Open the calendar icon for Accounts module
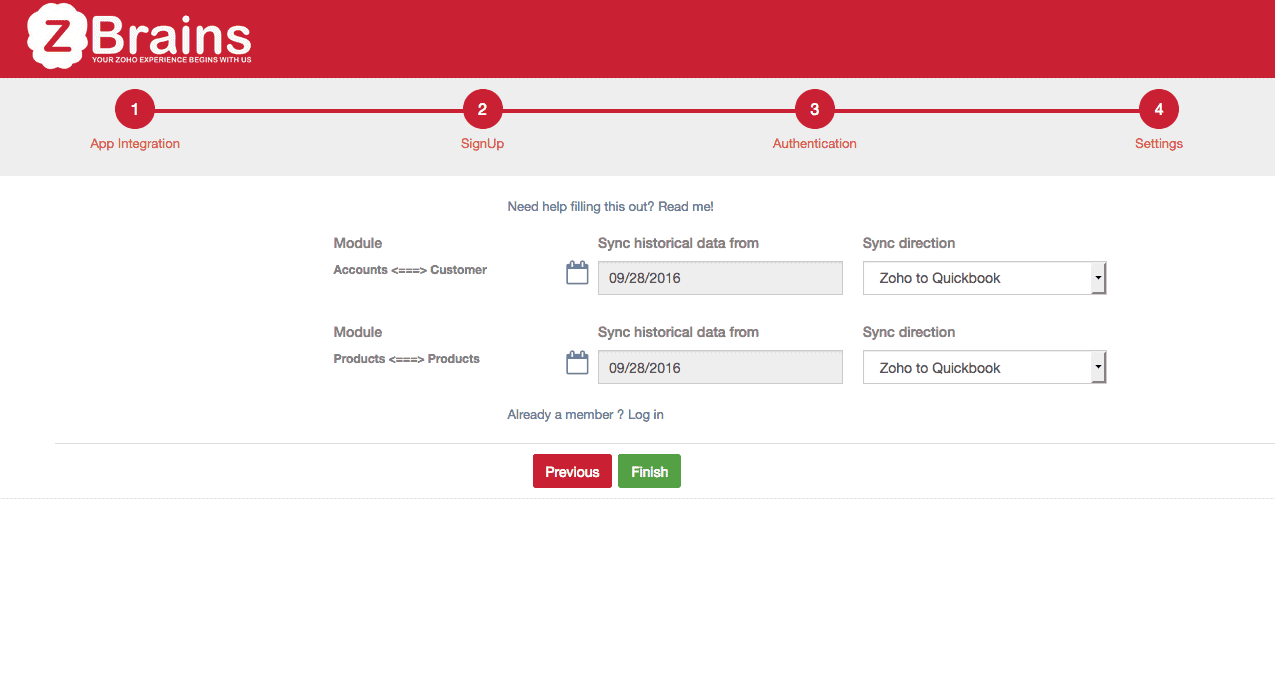 click(577, 273)
